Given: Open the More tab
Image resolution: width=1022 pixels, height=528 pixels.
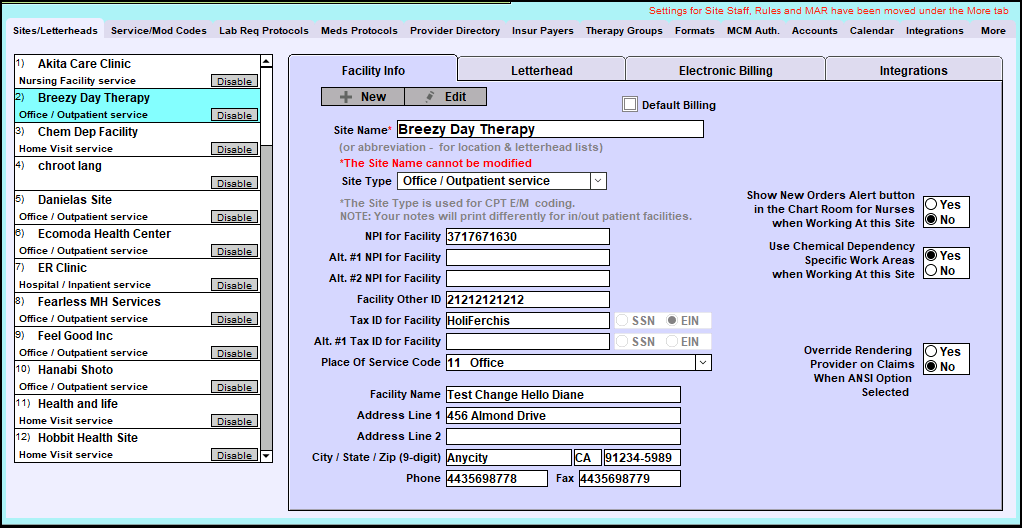Looking at the screenshot, I should [x=993, y=31].
